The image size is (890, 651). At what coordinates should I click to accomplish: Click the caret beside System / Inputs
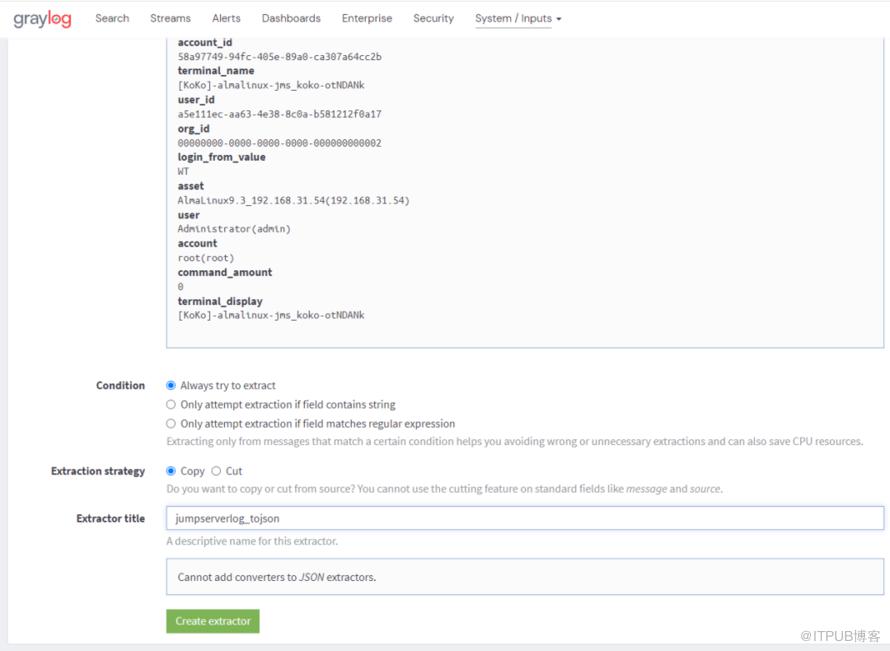(x=559, y=19)
